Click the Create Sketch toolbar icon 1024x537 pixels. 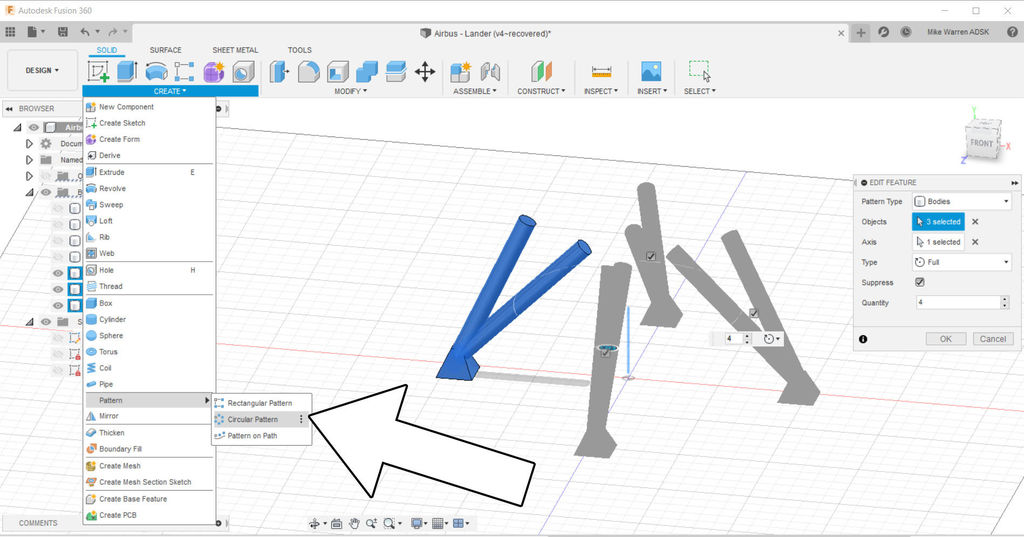pos(98,71)
